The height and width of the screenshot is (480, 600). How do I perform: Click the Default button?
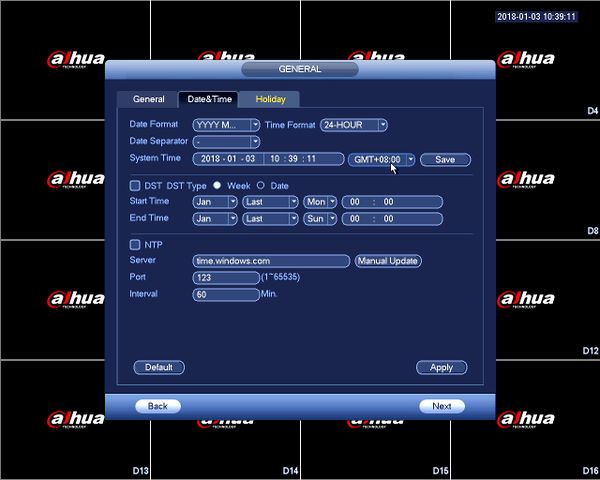[x=159, y=367]
